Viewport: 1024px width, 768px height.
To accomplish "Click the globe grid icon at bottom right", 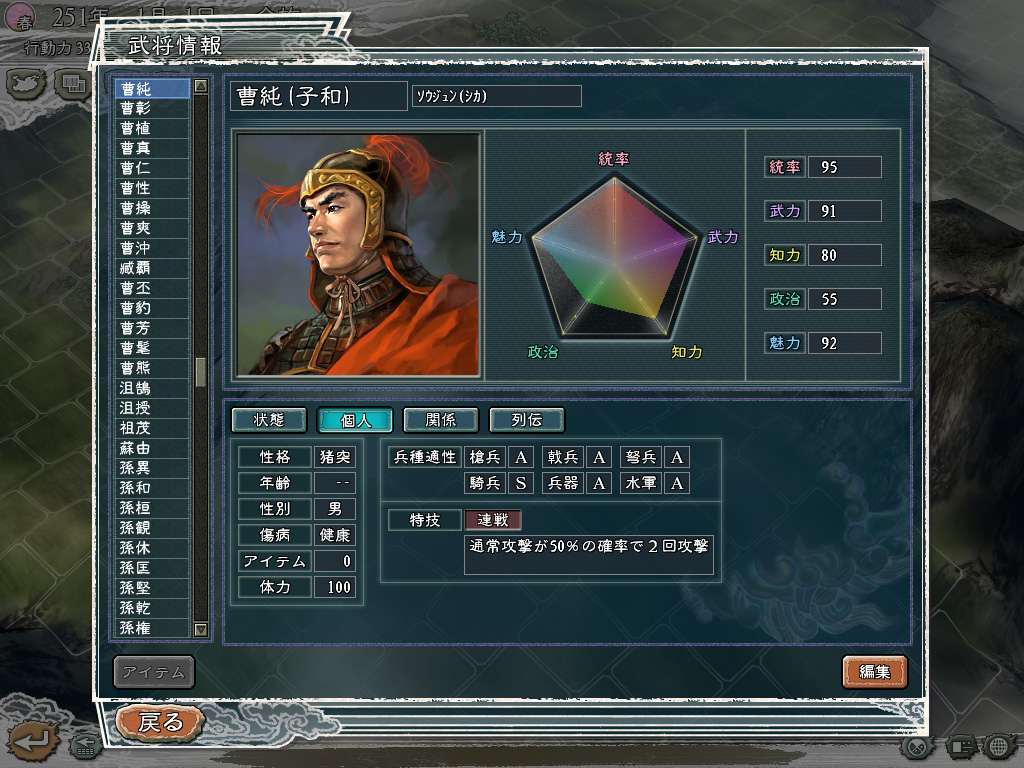I will click(x=999, y=746).
